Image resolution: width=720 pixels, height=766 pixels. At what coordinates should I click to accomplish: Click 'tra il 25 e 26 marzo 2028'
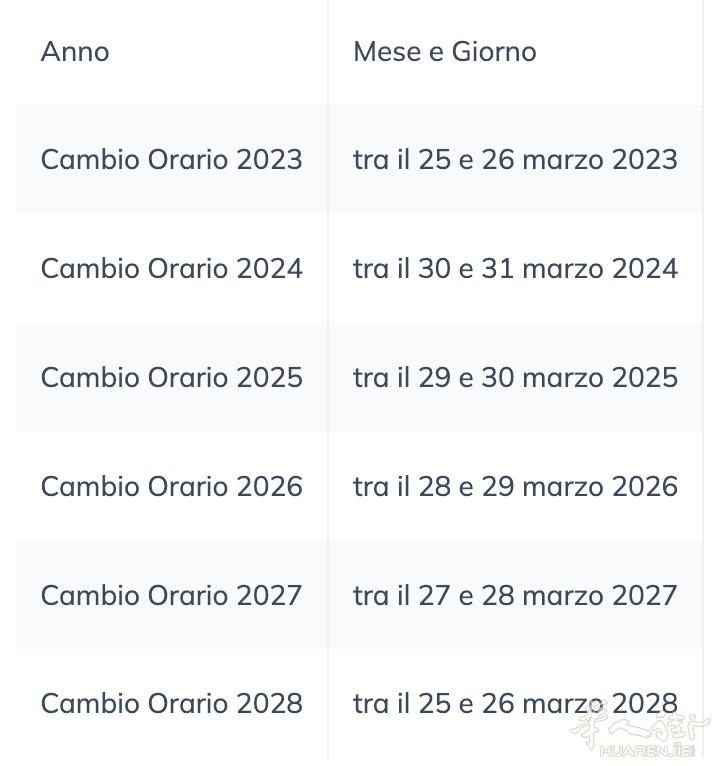pos(515,704)
